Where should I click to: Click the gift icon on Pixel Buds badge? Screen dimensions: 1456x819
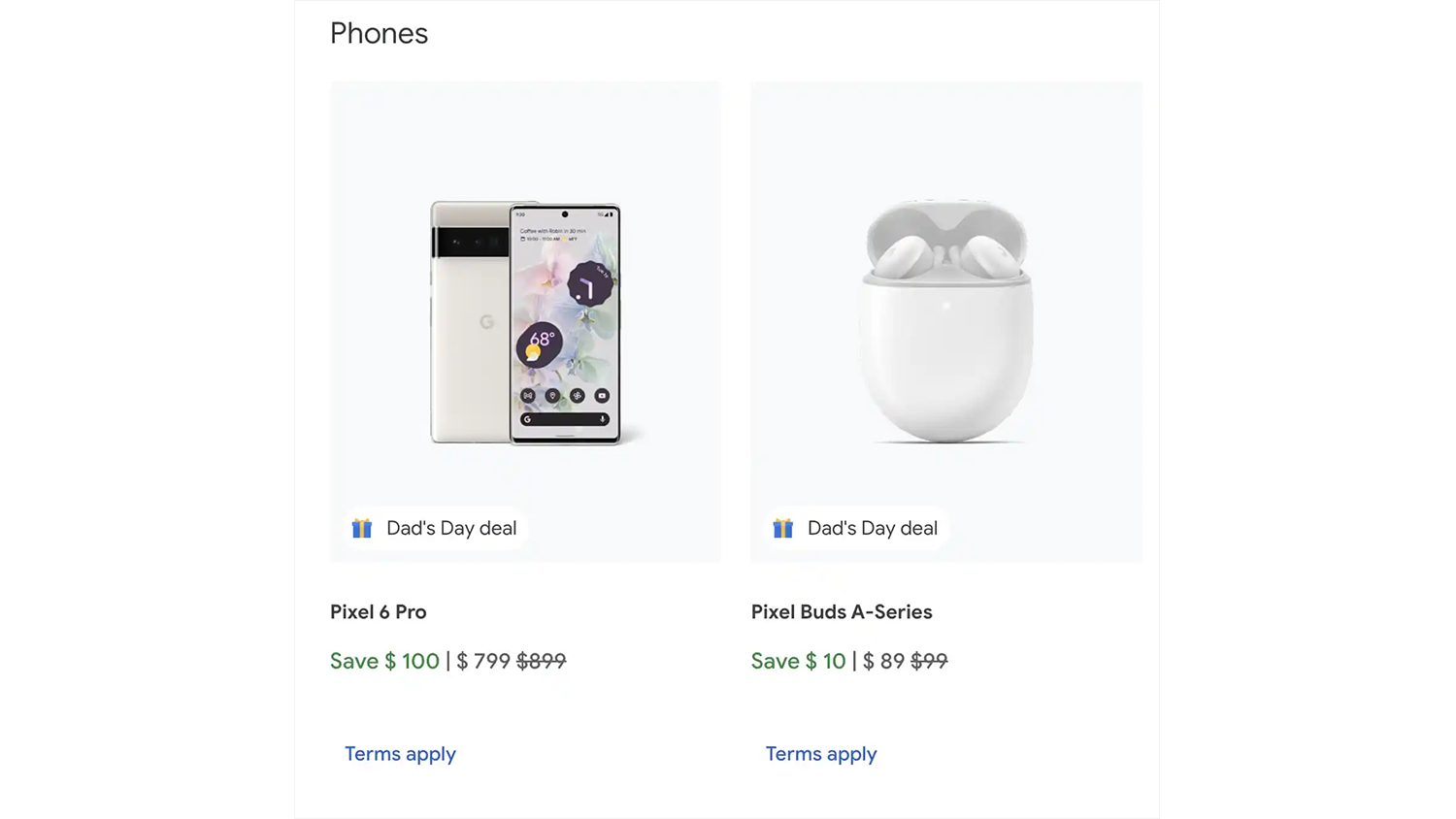pyautogui.click(x=783, y=528)
